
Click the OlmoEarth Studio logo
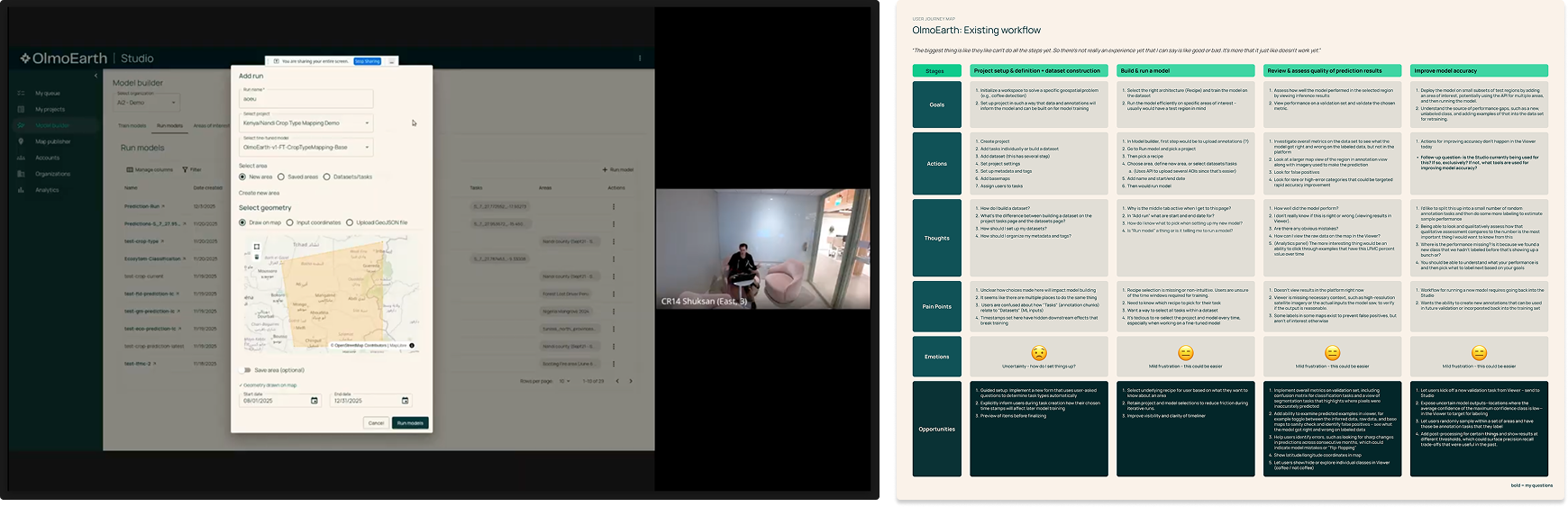coord(87,59)
